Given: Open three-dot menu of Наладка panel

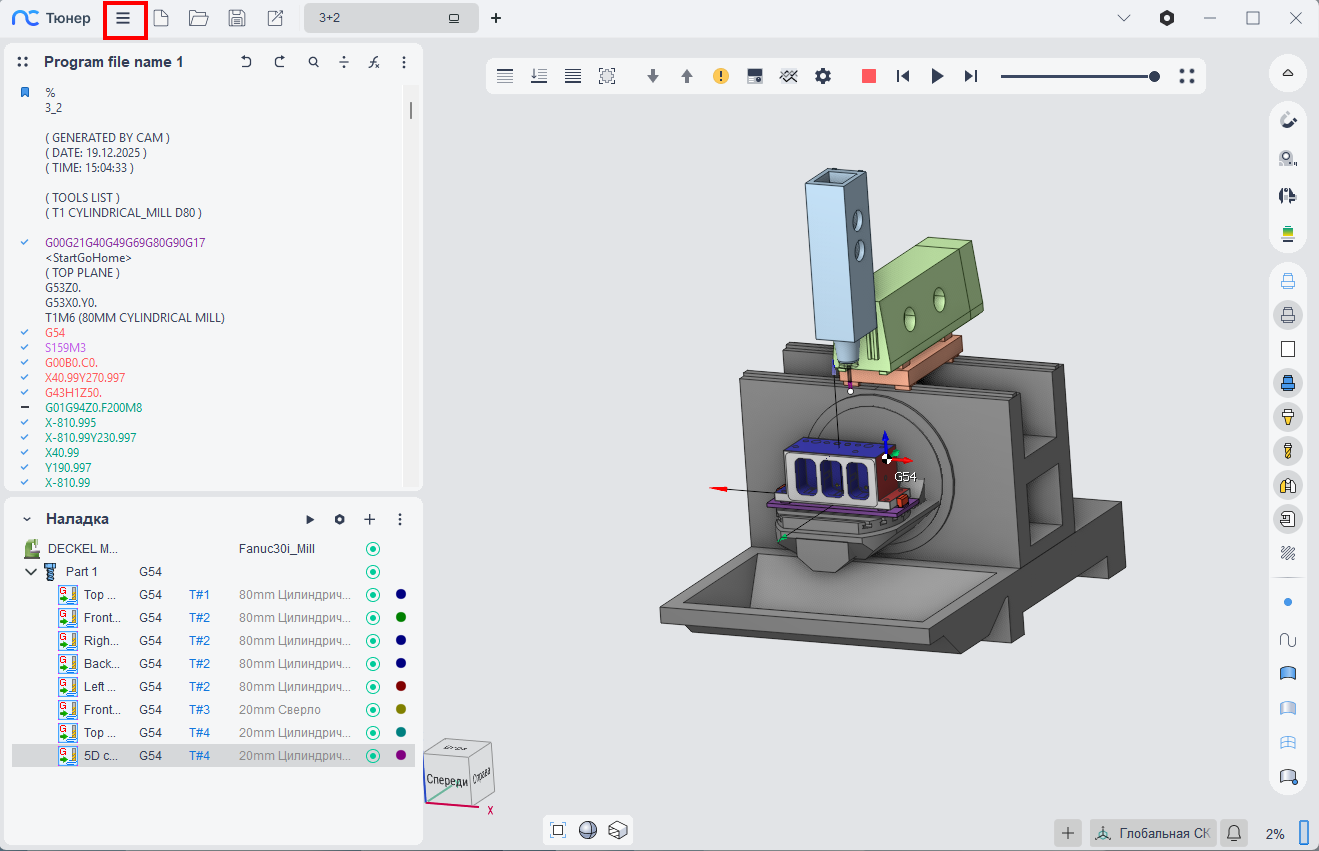Looking at the screenshot, I should click(x=400, y=520).
